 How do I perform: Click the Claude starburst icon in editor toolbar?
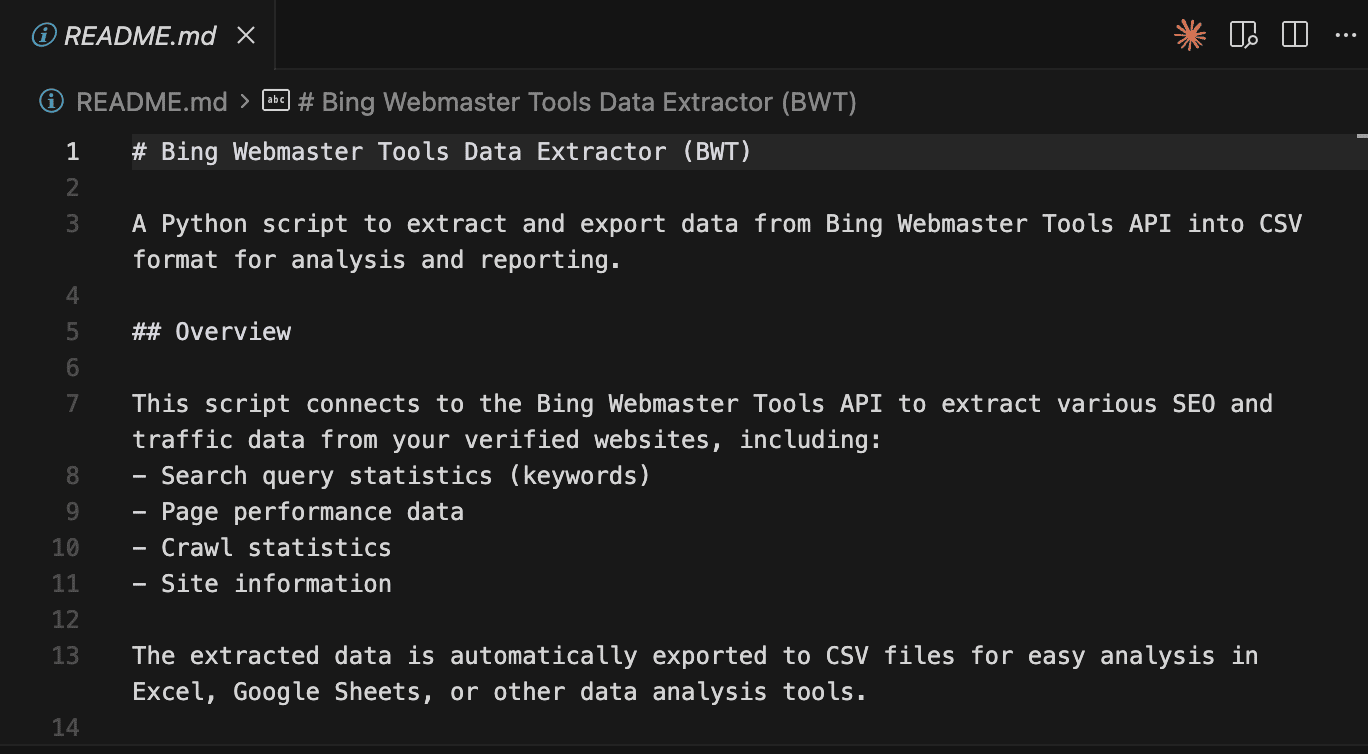tap(1189, 36)
